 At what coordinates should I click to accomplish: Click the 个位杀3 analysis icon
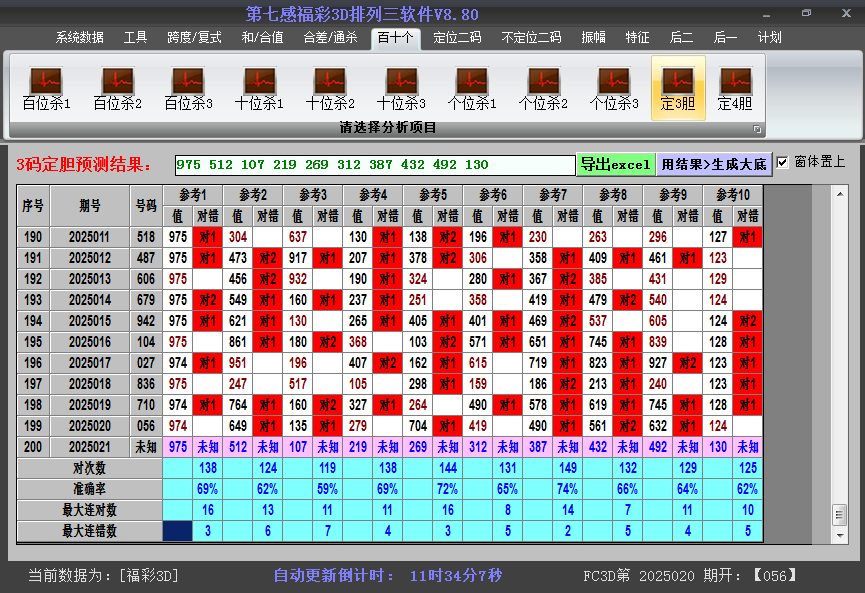[x=614, y=88]
